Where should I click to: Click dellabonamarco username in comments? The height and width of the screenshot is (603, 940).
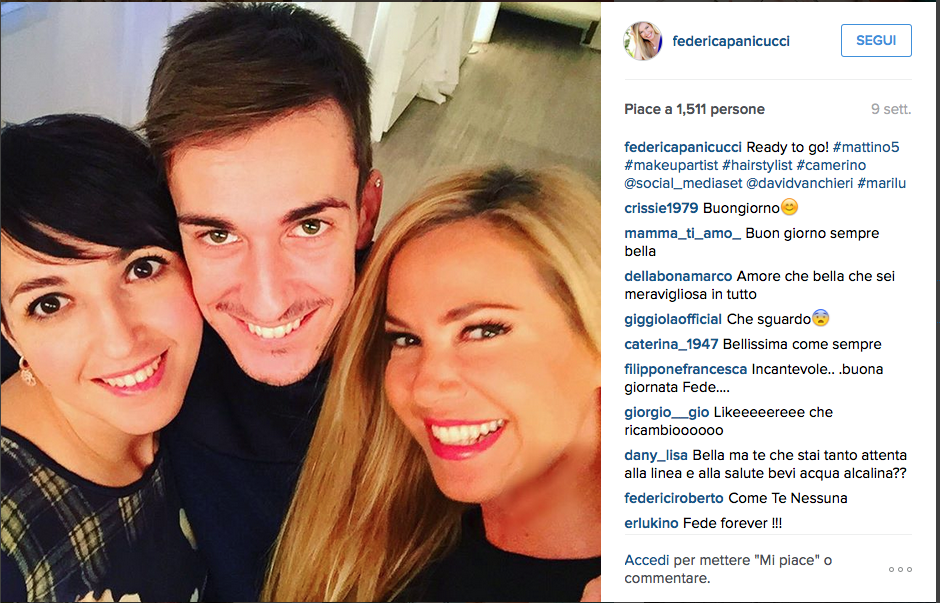(678, 276)
